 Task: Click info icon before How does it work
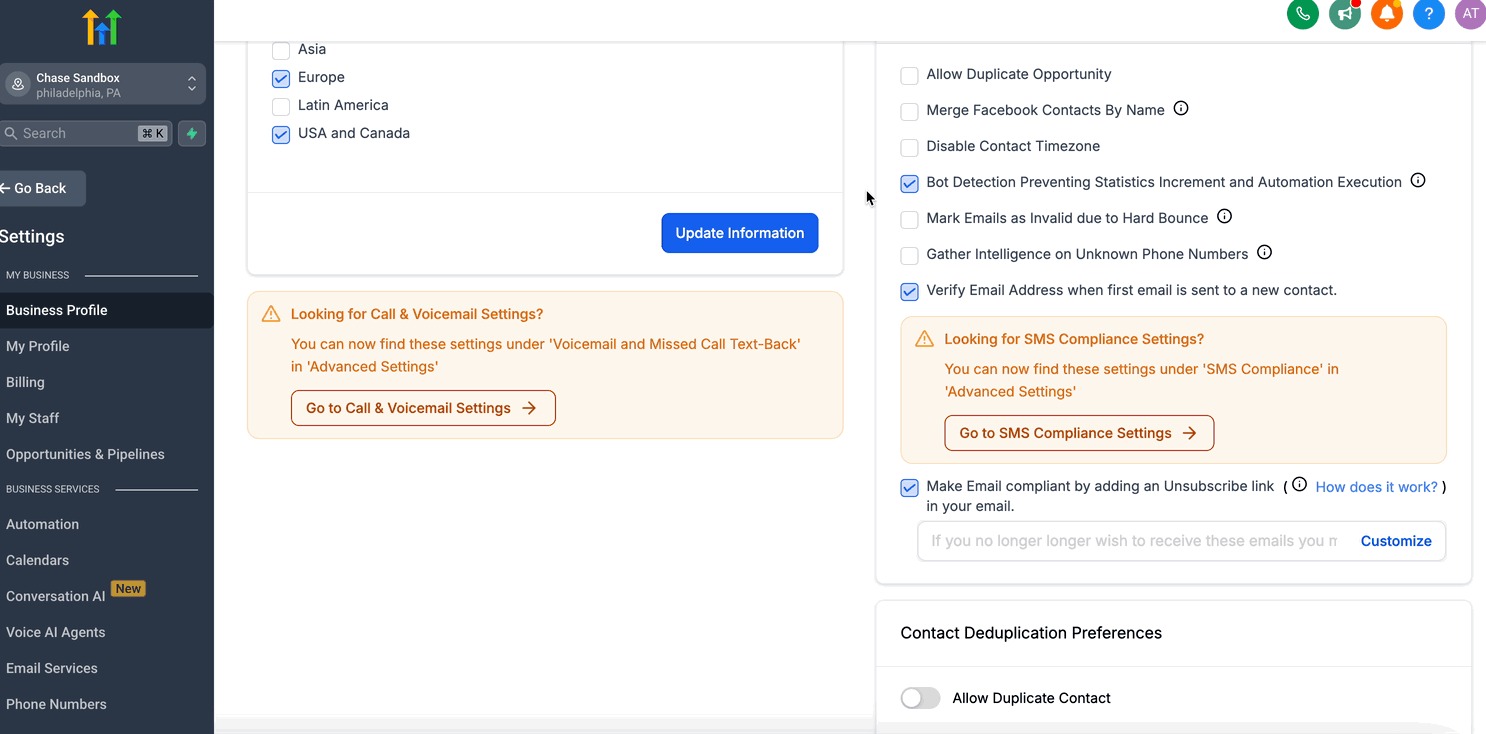pos(1299,485)
